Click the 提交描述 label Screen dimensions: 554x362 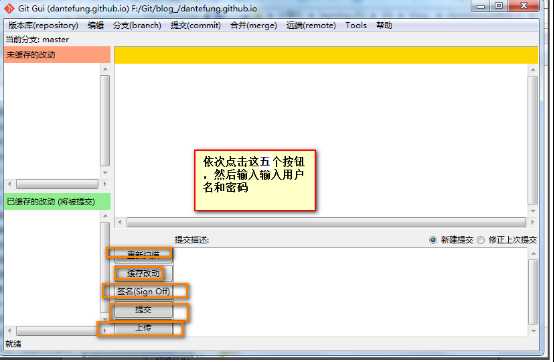point(192,240)
